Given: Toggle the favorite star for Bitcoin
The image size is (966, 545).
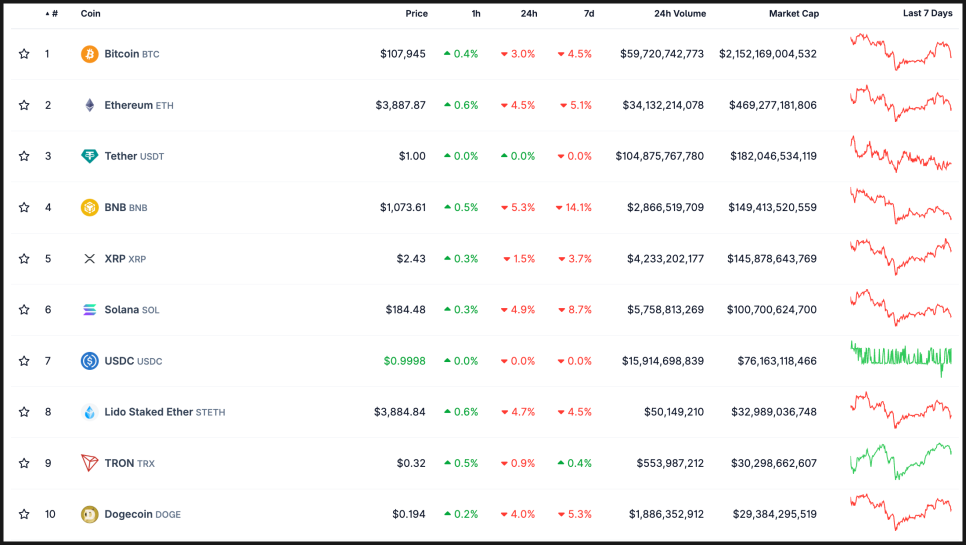Looking at the screenshot, I should click(x=24, y=54).
